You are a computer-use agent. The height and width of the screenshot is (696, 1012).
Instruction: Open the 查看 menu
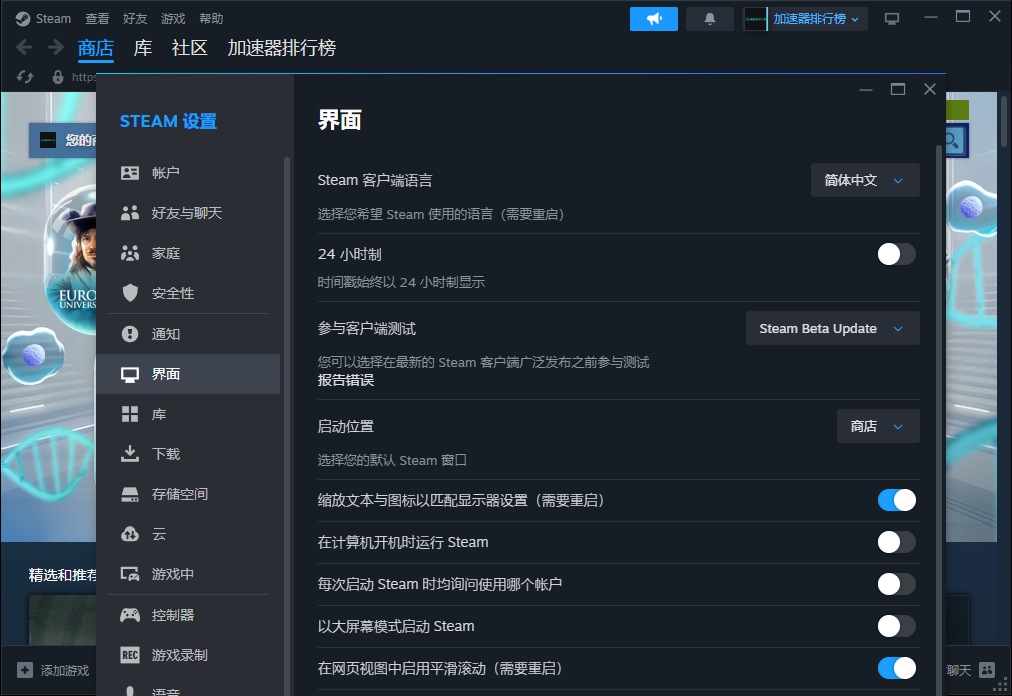click(97, 19)
